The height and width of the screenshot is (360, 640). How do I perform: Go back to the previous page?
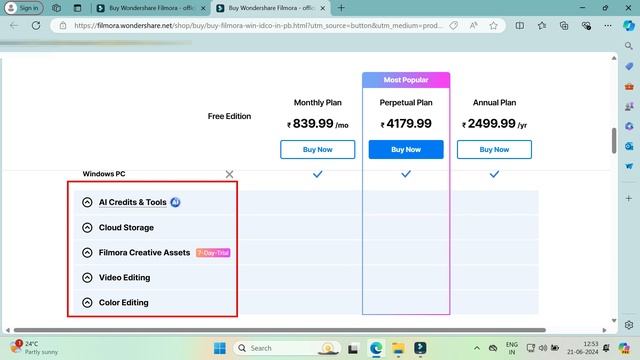coord(14,26)
